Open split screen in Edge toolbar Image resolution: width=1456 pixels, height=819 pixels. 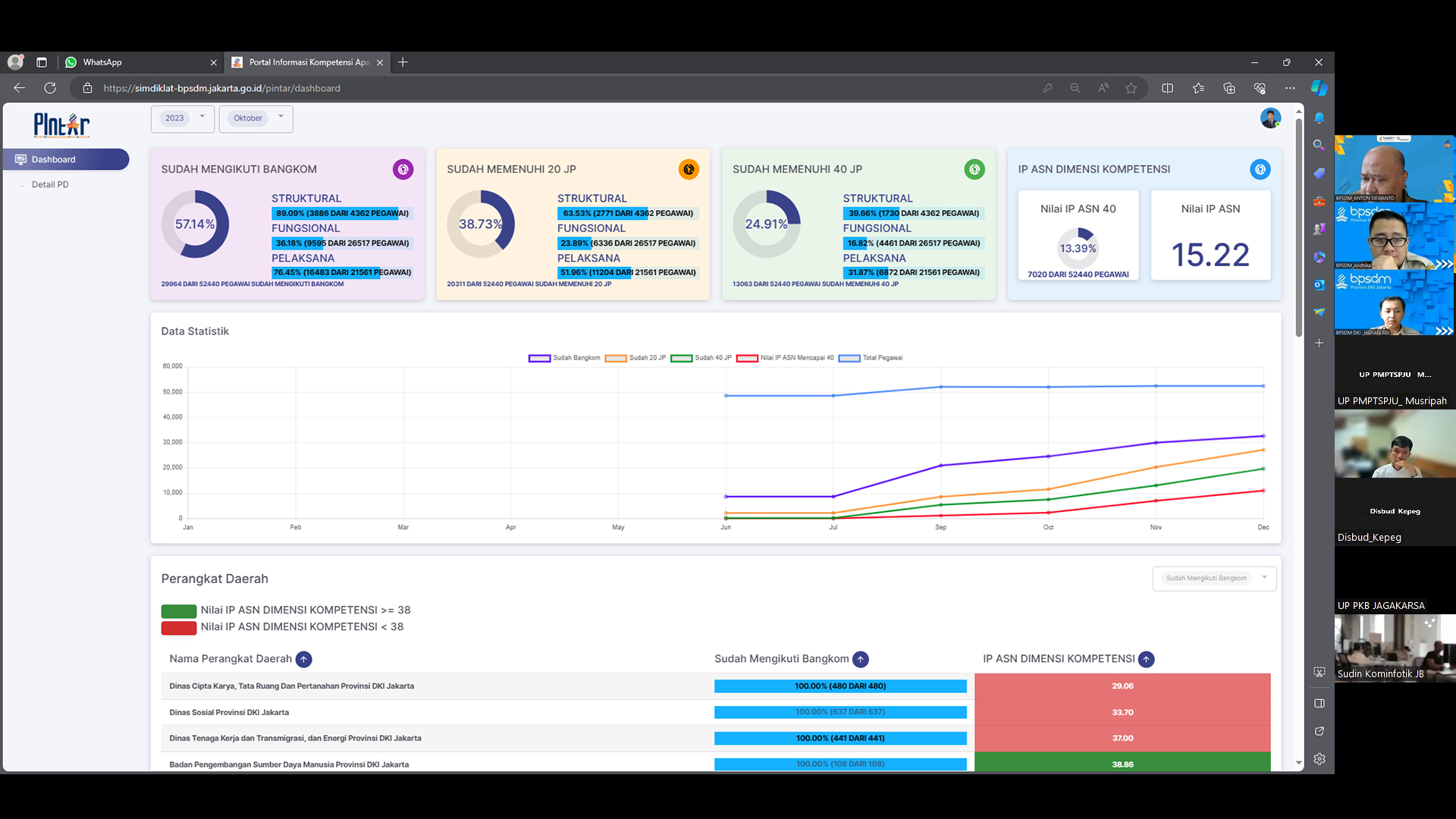[x=1168, y=88]
